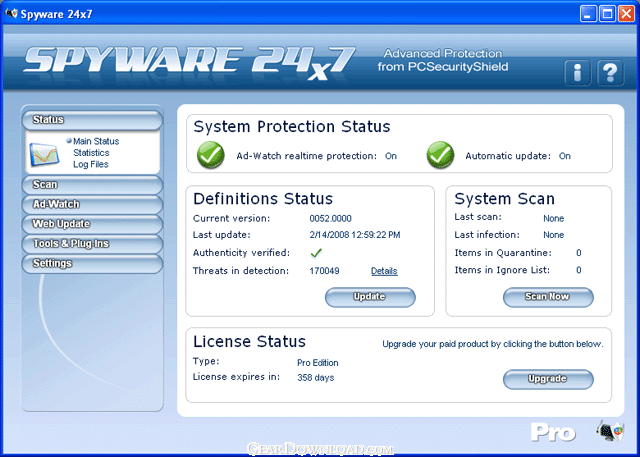This screenshot has height=457, width=640.
Task: Click Definitions Status heading
Action: click(x=263, y=199)
